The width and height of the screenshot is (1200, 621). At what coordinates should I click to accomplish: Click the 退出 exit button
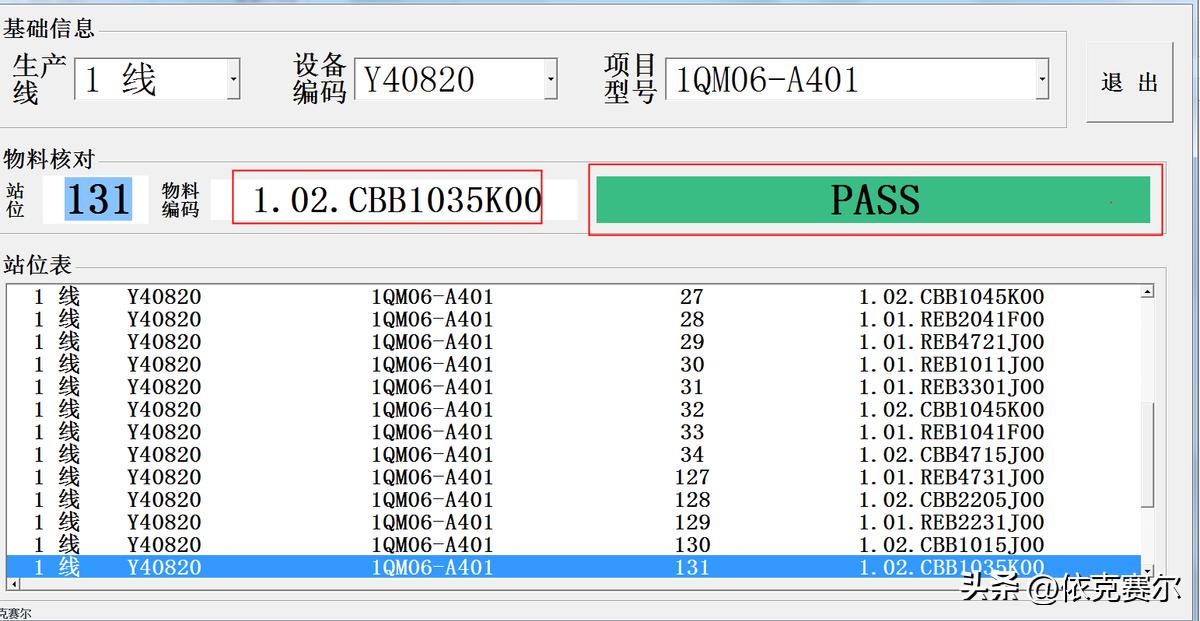[1129, 80]
